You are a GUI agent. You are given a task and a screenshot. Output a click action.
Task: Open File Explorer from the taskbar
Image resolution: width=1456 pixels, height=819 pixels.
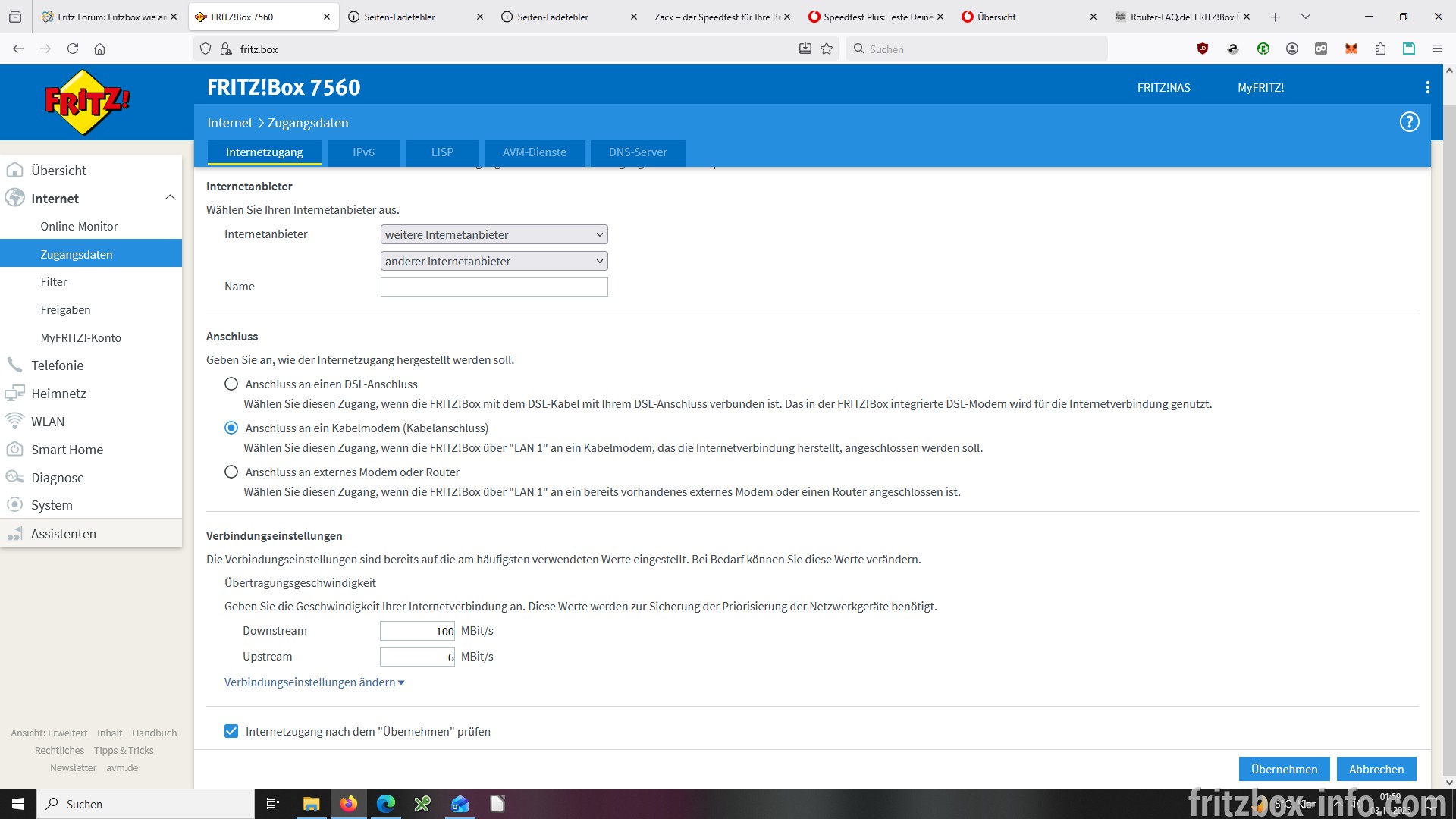pos(311,804)
